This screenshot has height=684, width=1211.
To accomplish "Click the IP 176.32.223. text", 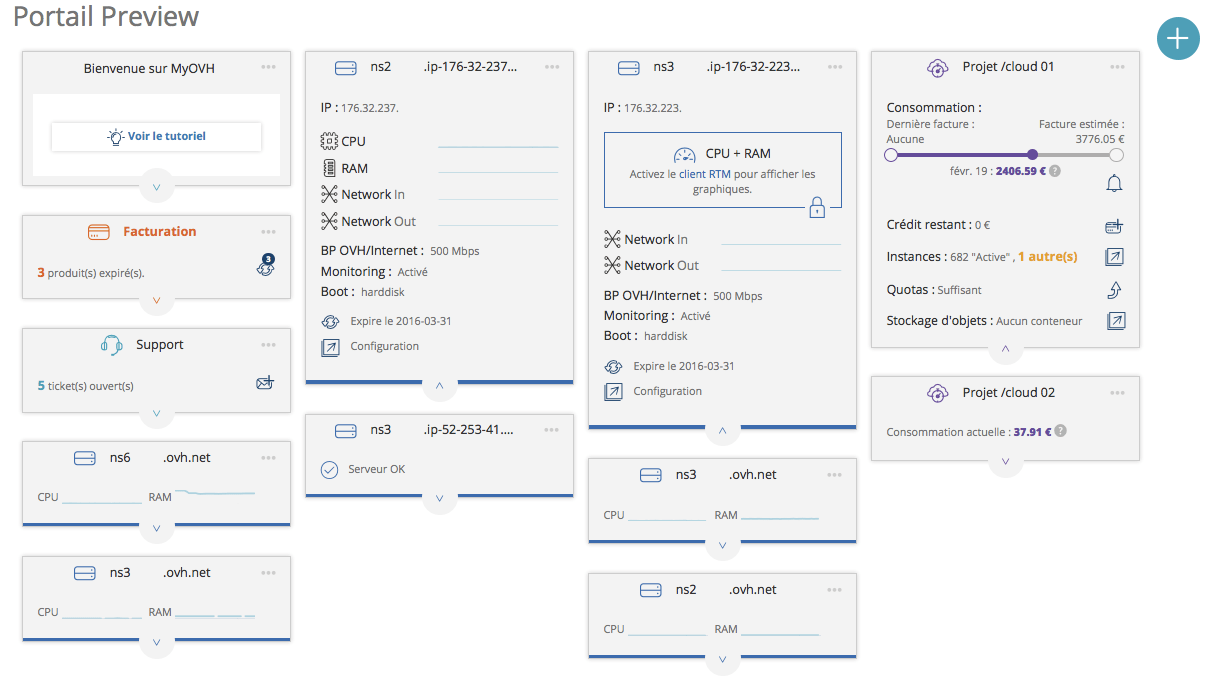I will tap(643, 107).
